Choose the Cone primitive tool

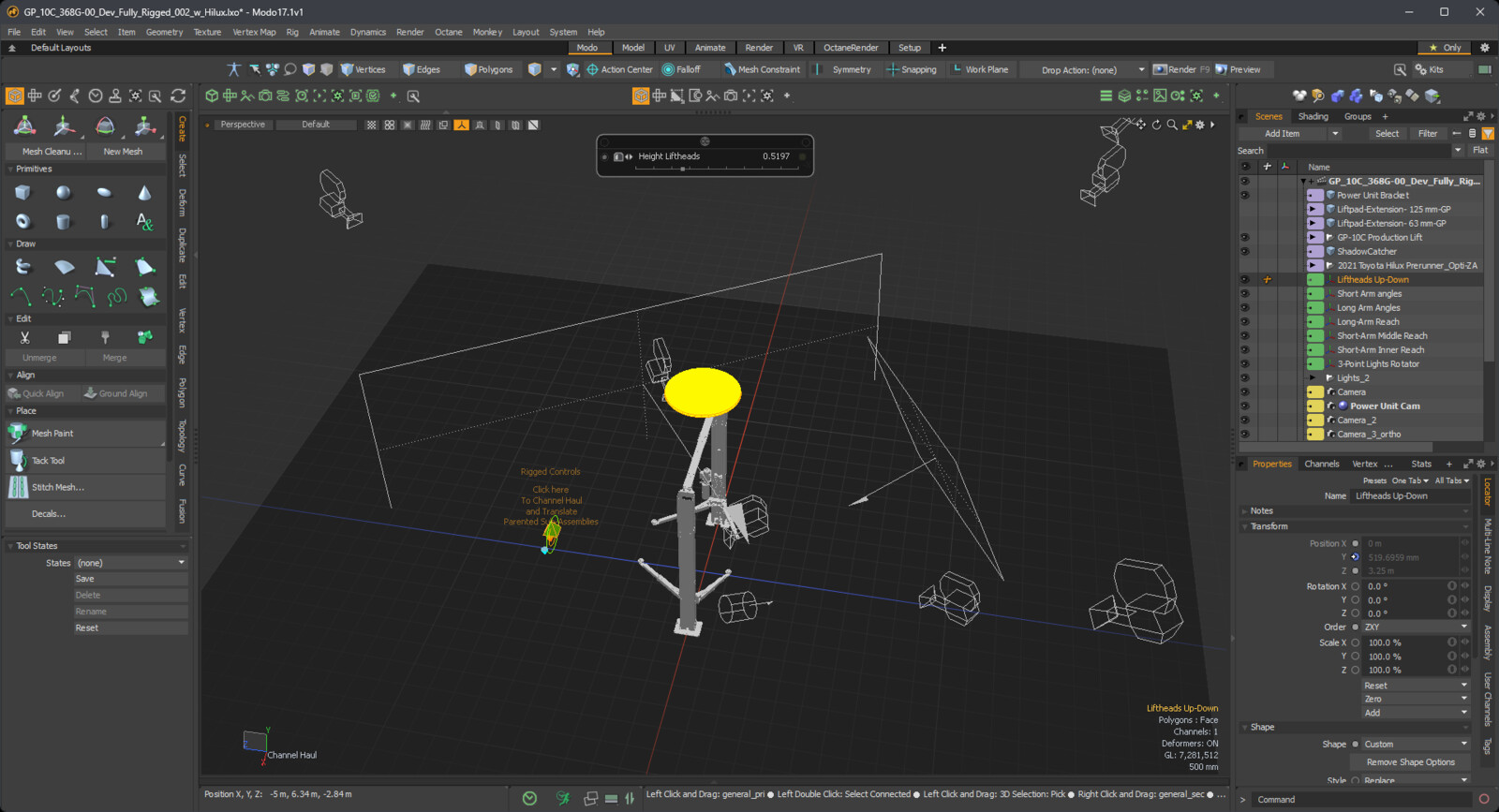(x=144, y=192)
